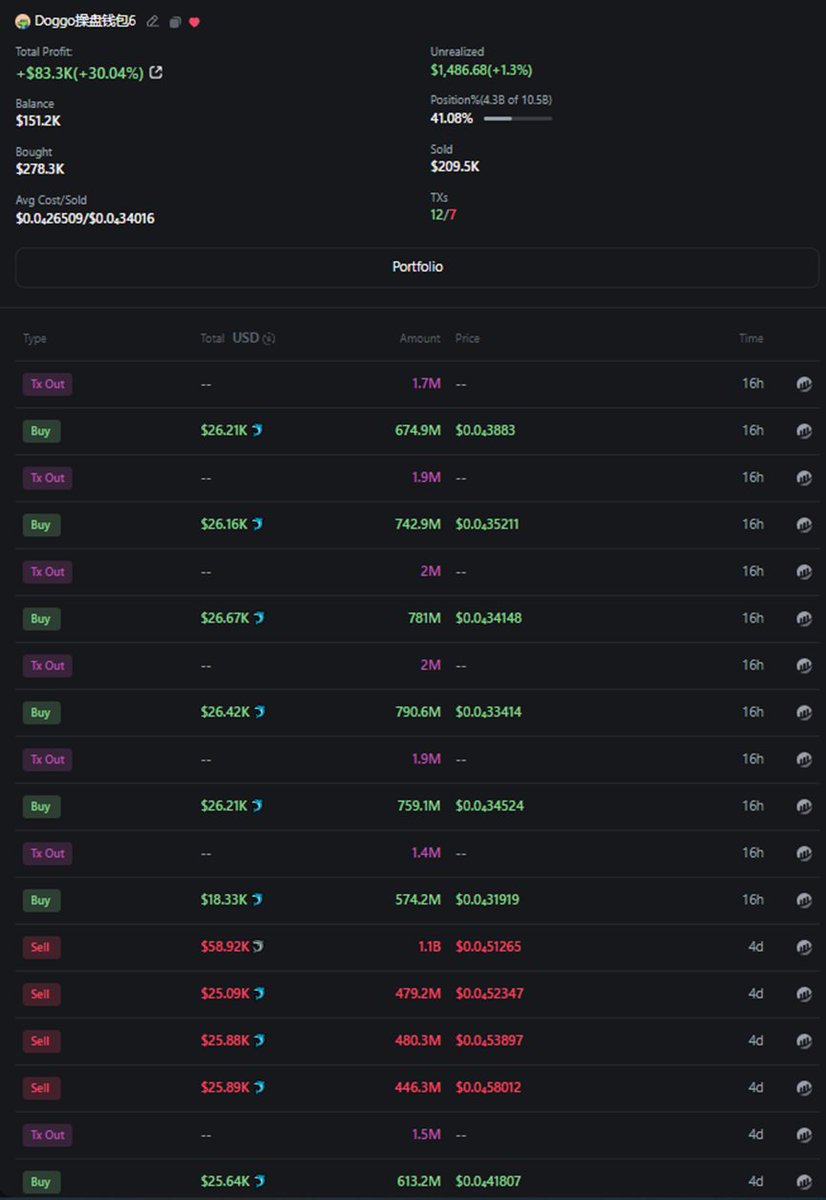Click the pencil icon to rename the wallet
The width and height of the screenshot is (826, 1200).
(x=152, y=21)
